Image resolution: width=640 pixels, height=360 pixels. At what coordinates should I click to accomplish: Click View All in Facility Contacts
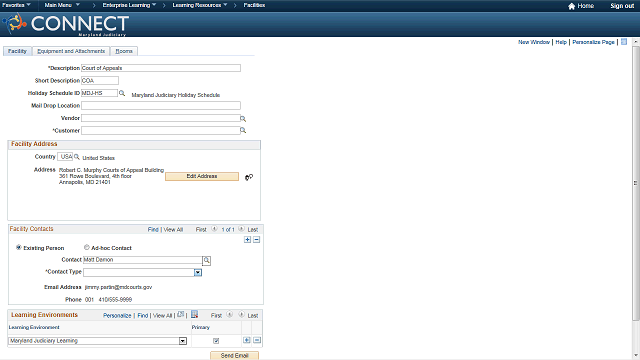coord(173,229)
